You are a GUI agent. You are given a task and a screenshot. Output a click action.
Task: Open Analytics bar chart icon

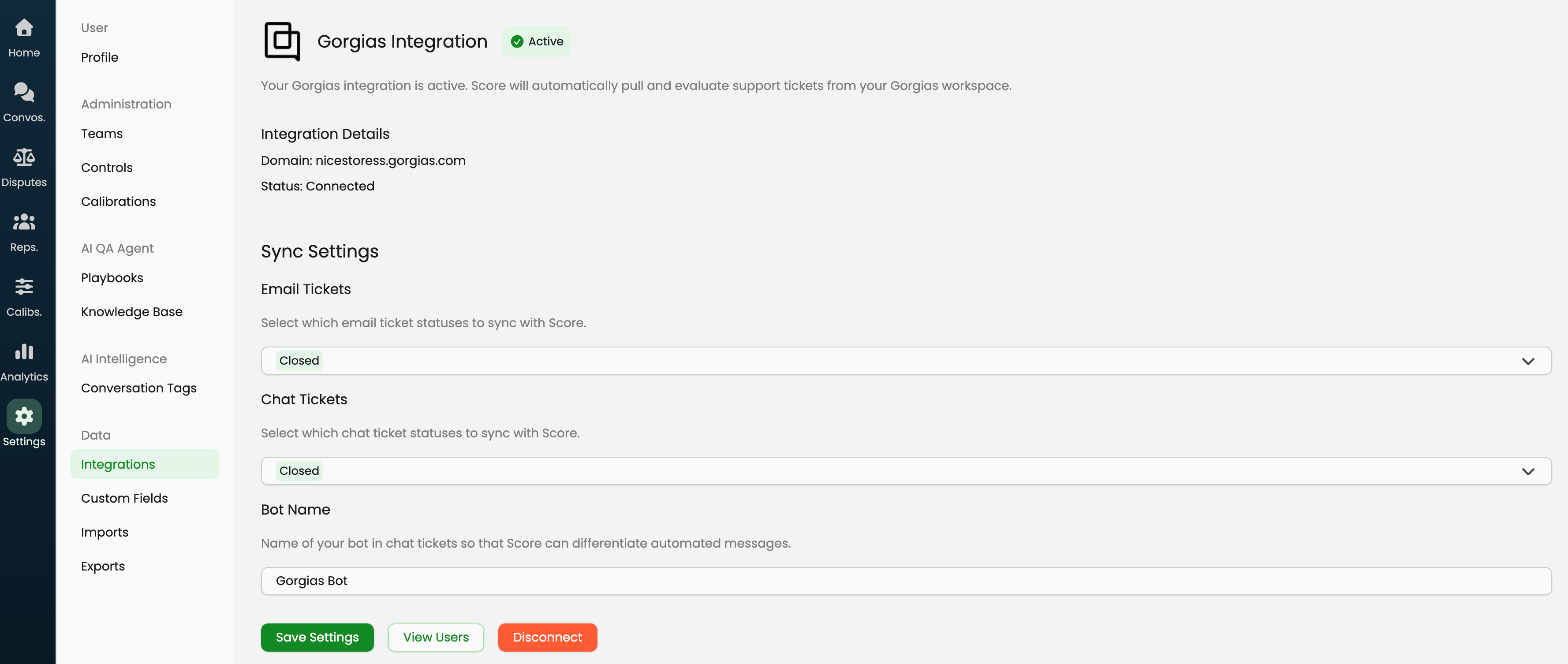(x=24, y=352)
